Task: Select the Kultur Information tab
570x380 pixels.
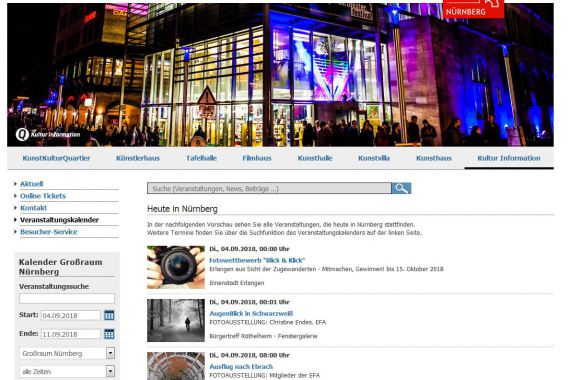Action: (x=509, y=158)
